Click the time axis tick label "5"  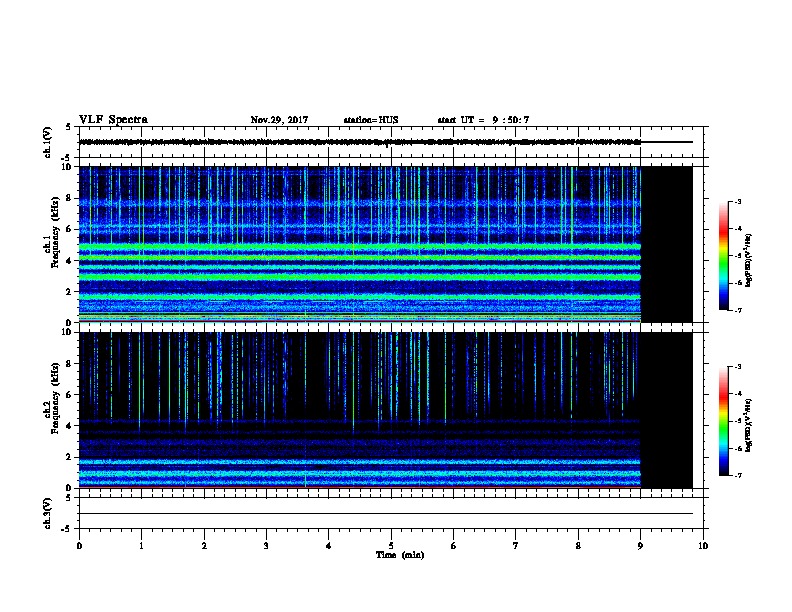click(391, 545)
